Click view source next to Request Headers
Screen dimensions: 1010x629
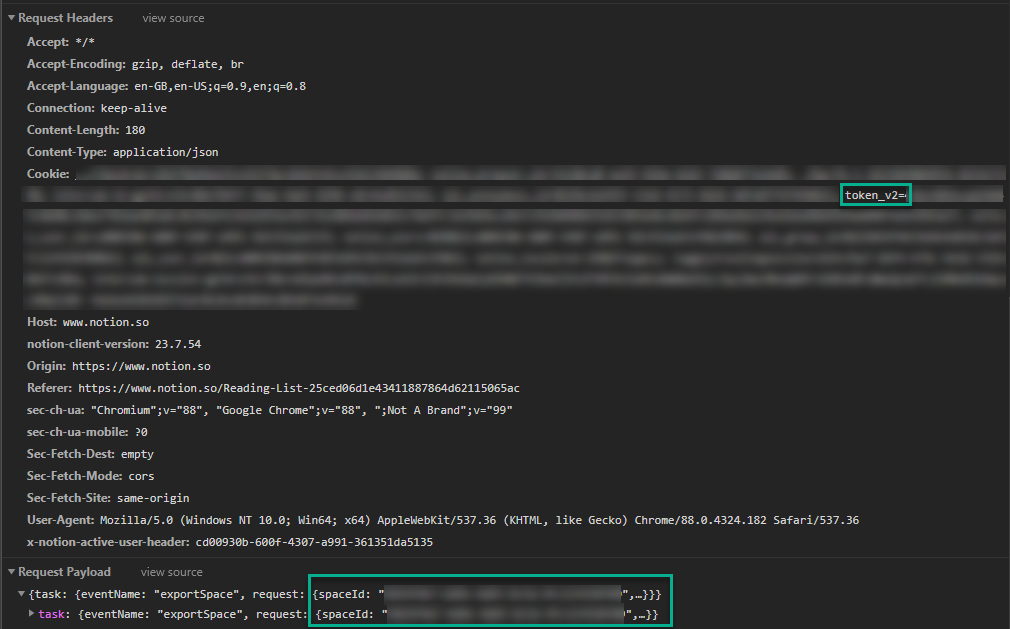click(173, 18)
